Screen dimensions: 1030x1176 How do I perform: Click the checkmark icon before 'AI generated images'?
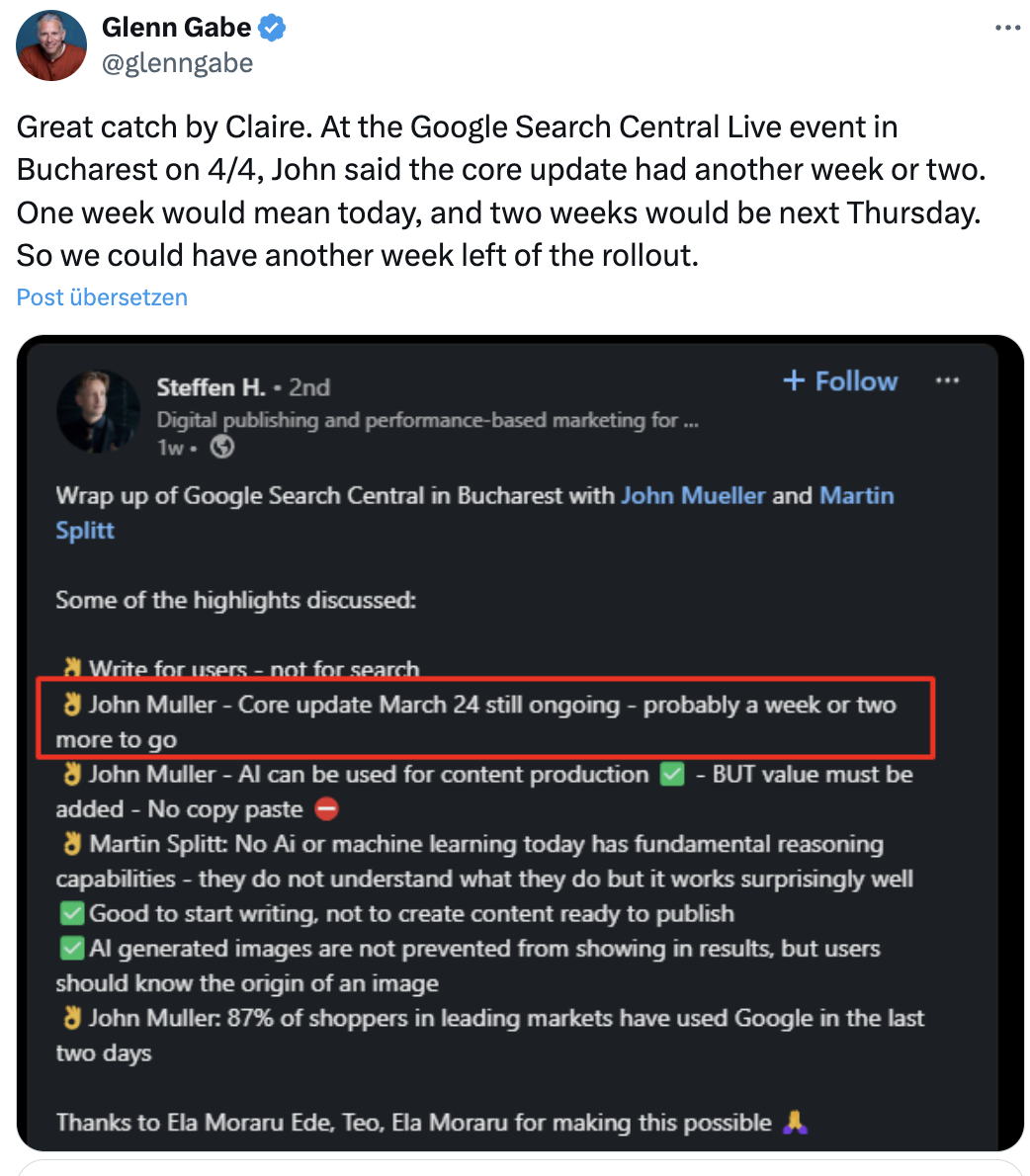coord(70,948)
